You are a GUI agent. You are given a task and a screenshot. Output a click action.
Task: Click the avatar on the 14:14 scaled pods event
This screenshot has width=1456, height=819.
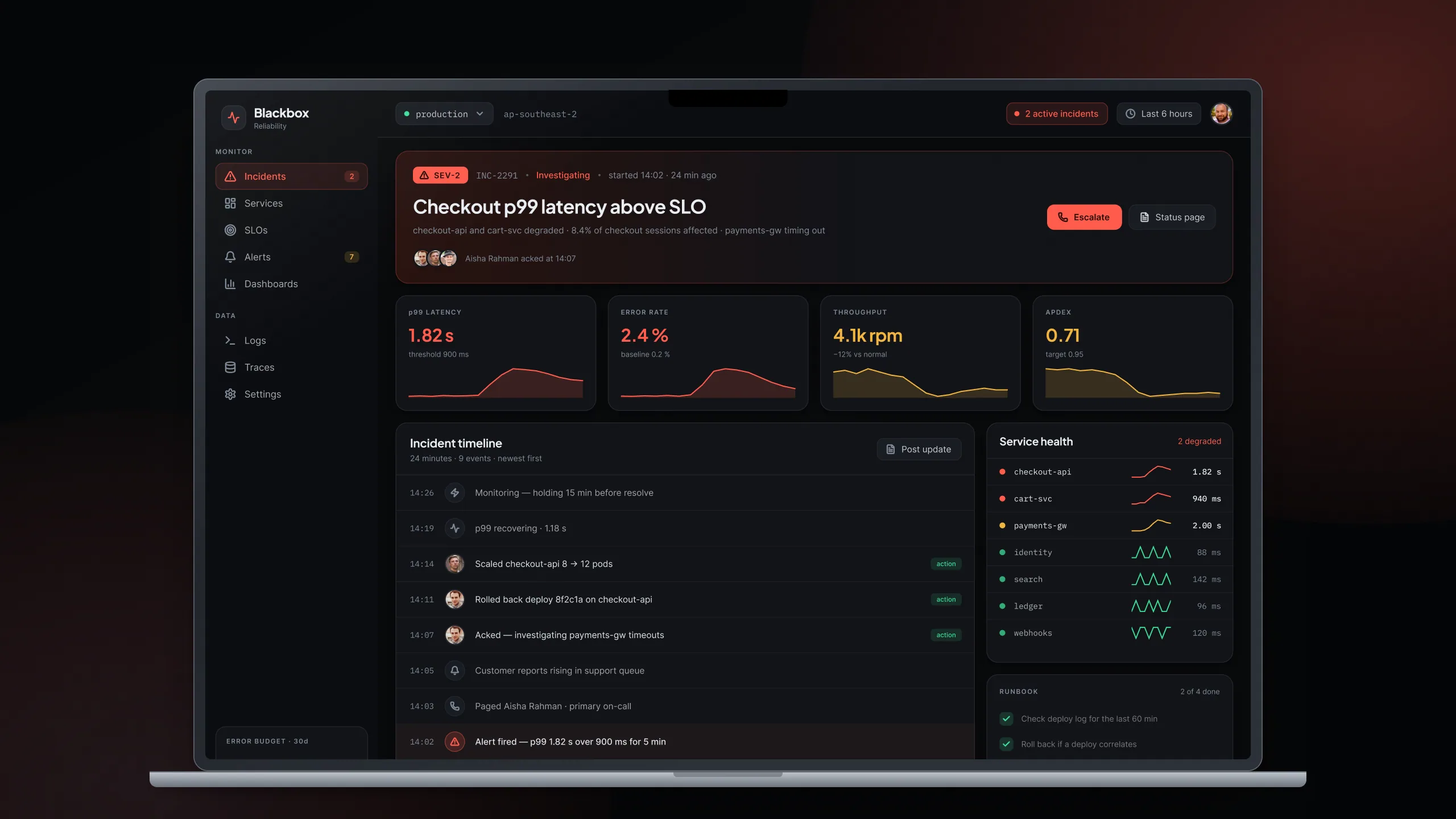[x=454, y=564]
